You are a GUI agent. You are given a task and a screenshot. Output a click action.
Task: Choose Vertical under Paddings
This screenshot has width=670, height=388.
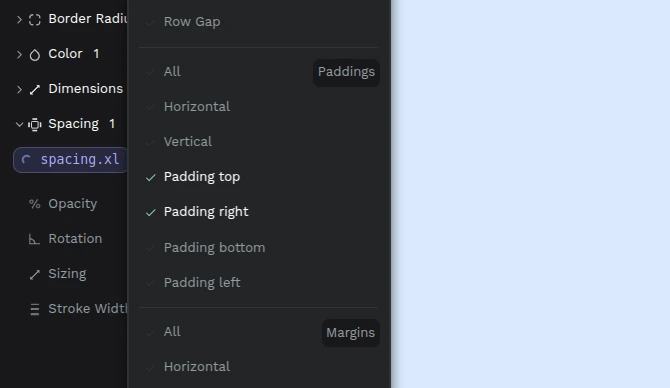tap(258, 141)
